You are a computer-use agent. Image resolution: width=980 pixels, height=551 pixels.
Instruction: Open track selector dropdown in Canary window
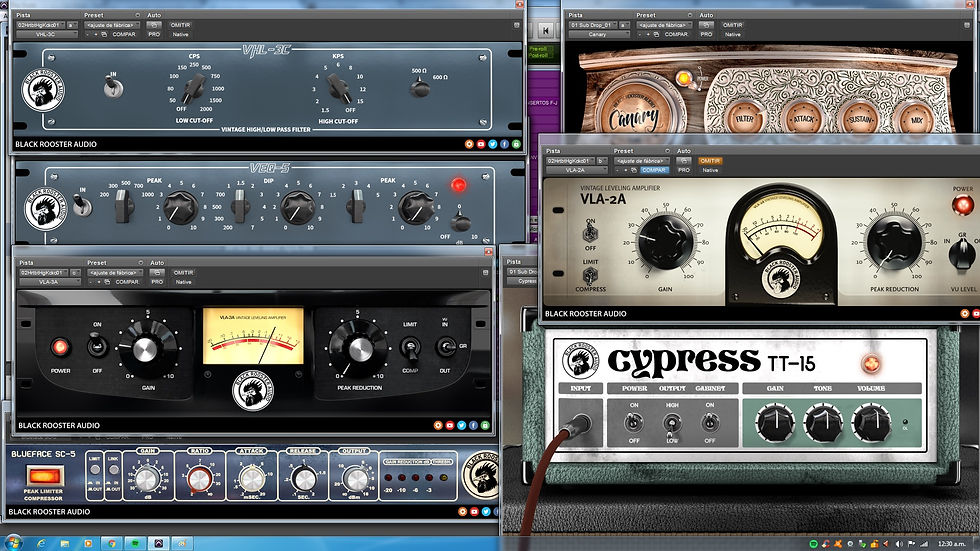593,25
